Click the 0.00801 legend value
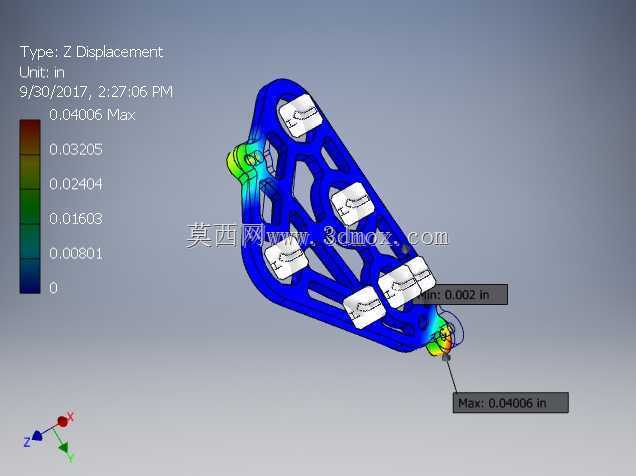636x476 pixels. 76,253
